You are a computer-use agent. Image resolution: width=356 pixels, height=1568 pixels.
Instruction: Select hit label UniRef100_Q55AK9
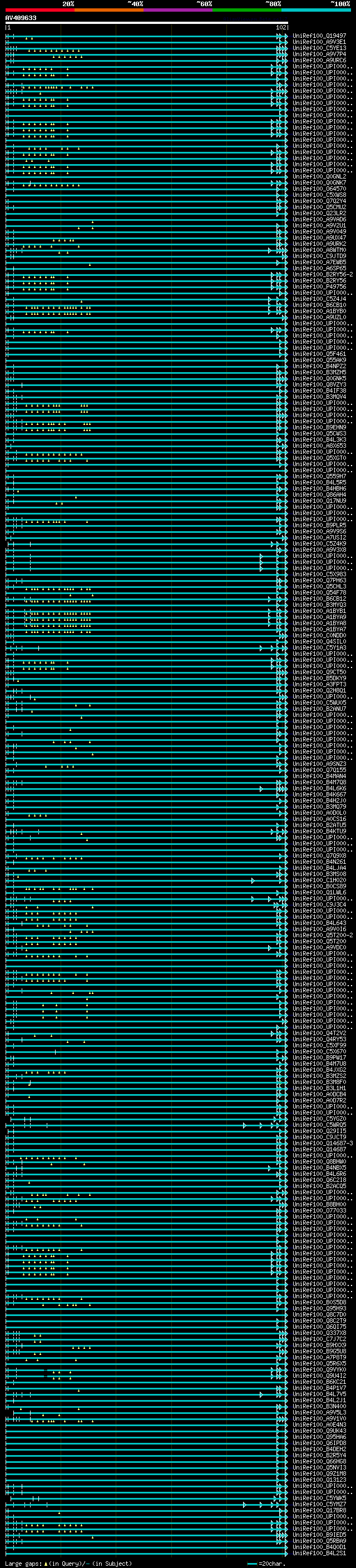[x=319, y=360]
